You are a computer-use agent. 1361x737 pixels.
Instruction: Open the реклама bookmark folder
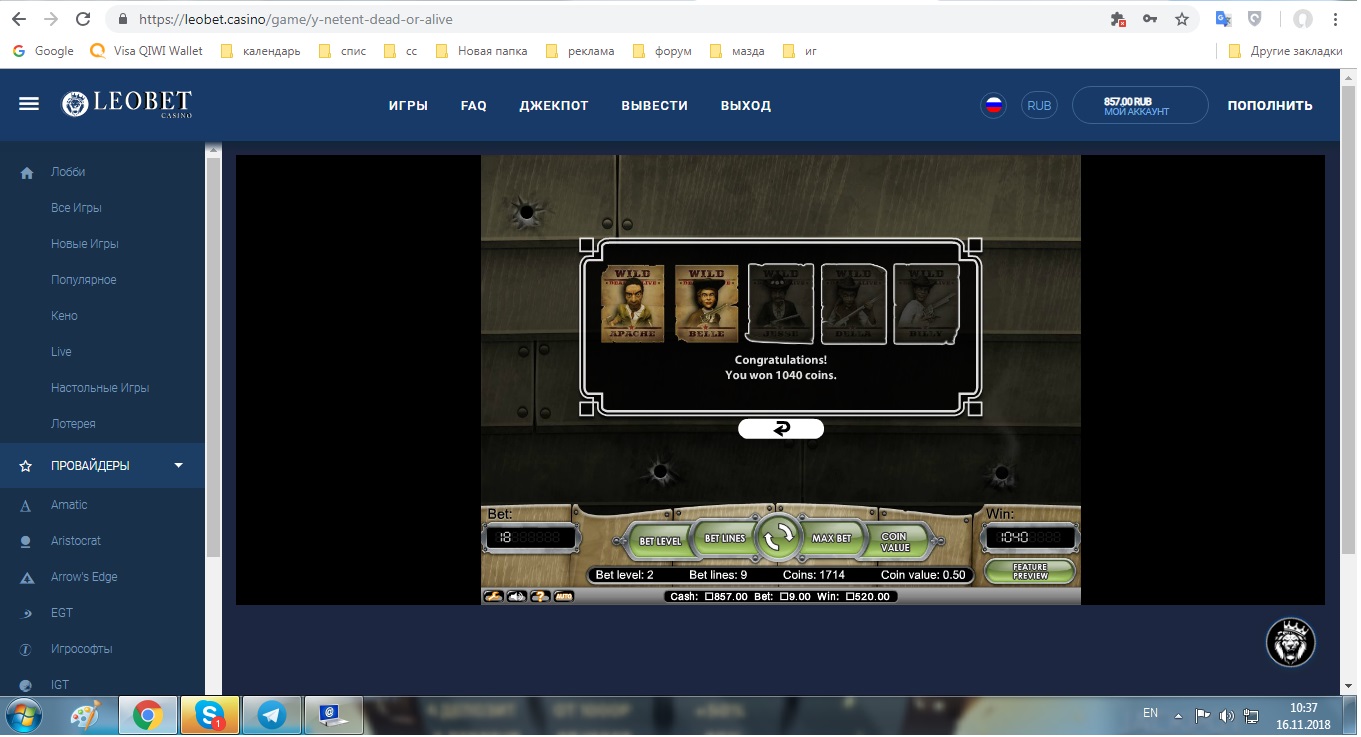[x=581, y=51]
